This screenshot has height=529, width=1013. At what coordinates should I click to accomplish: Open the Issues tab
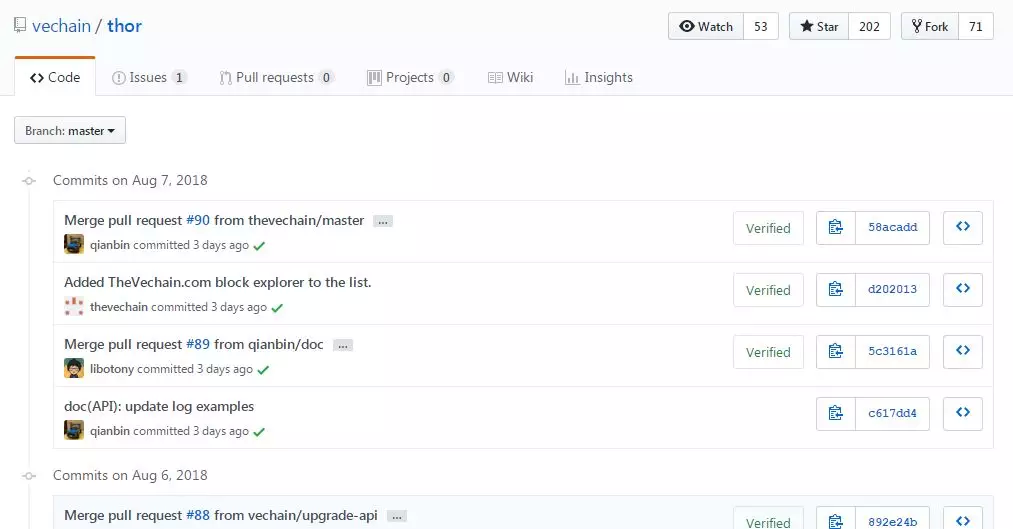point(149,78)
